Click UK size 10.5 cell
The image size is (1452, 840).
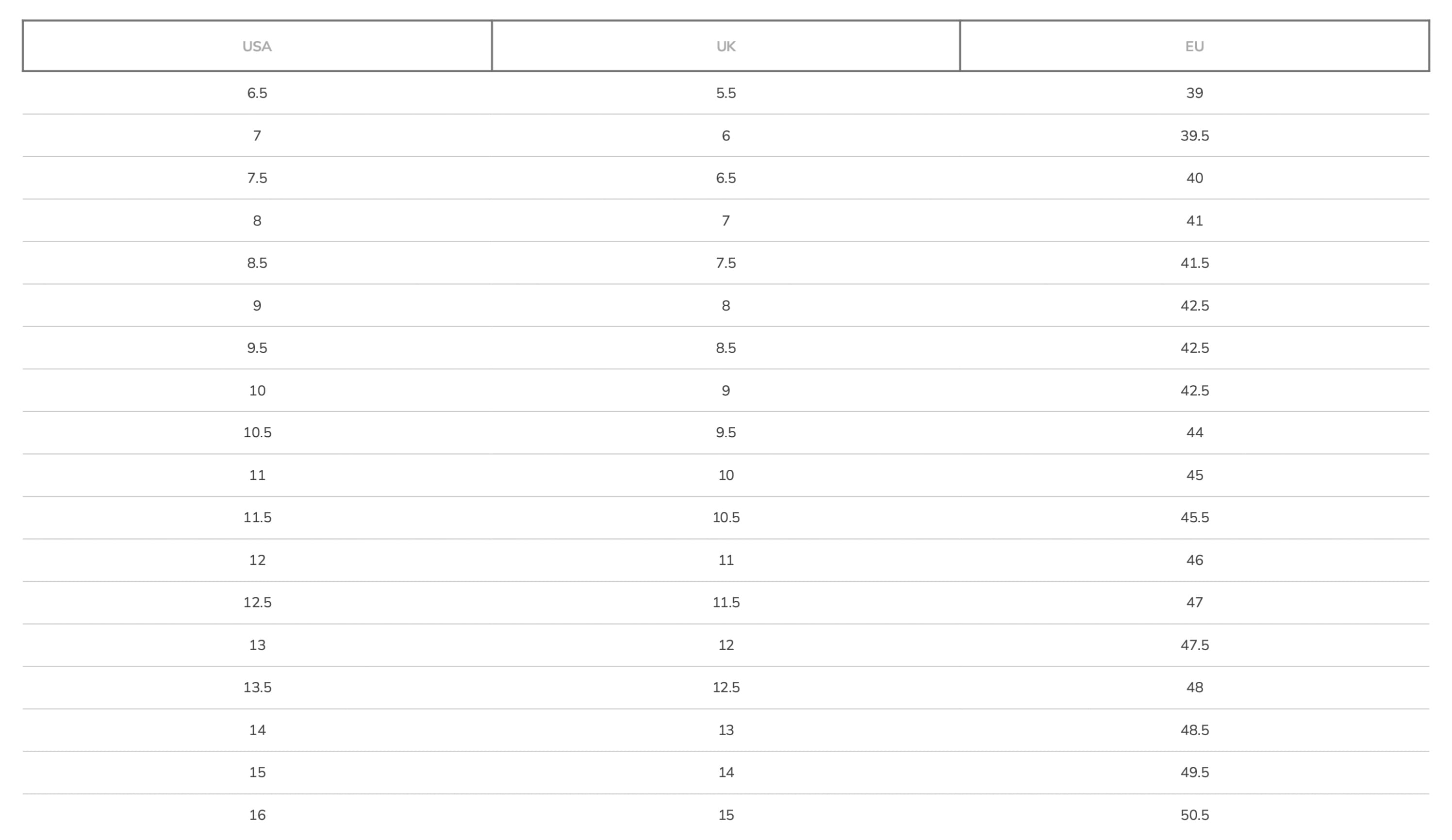coord(726,517)
